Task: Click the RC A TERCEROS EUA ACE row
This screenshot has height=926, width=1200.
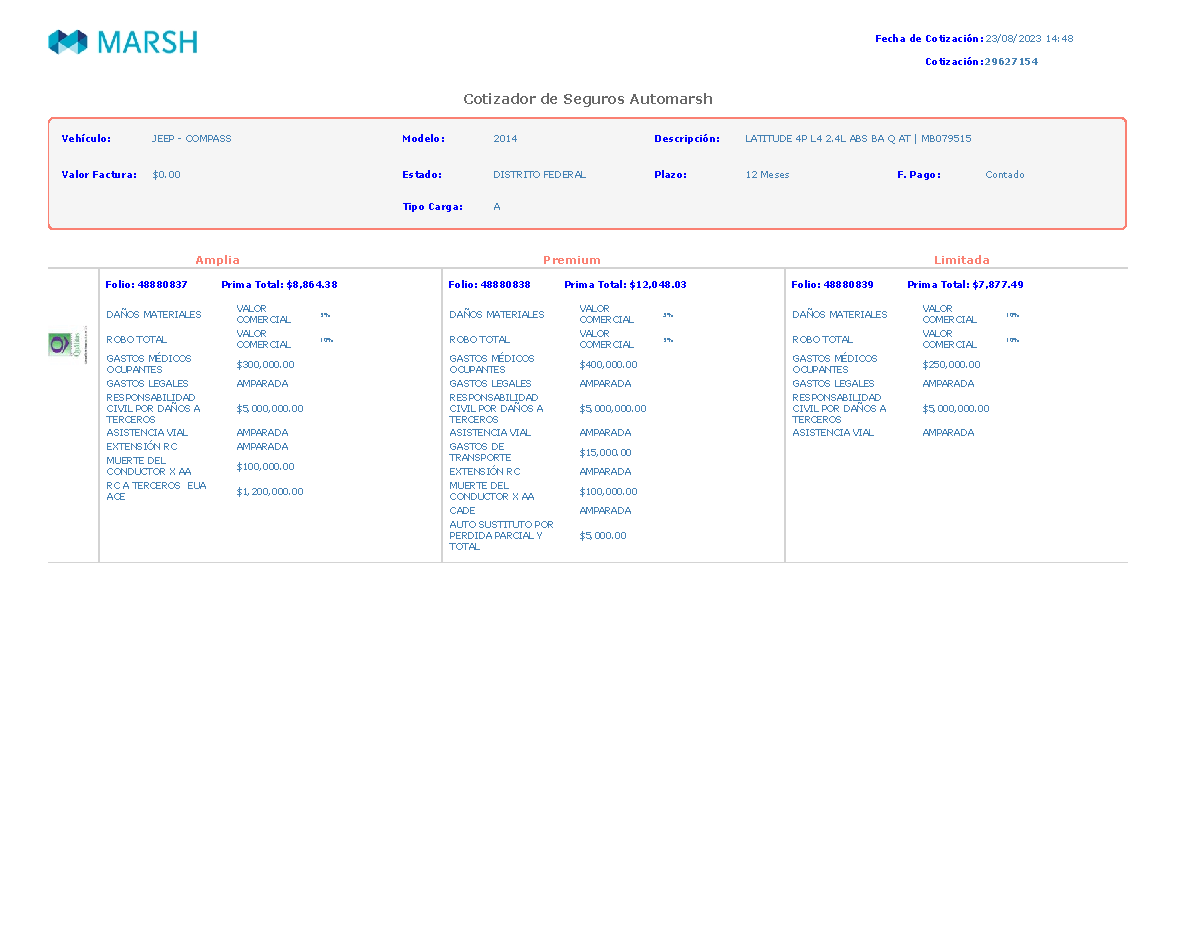Action: [x=205, y=491]
